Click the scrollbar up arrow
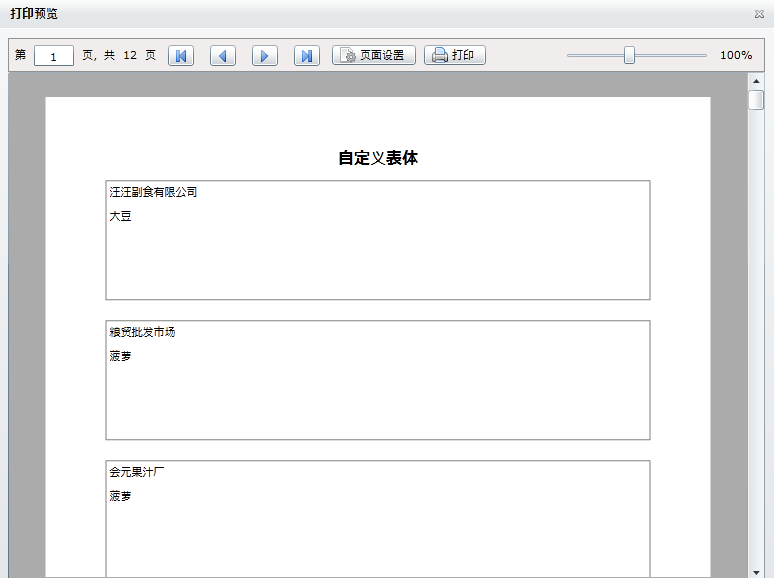 pos(756,81)
